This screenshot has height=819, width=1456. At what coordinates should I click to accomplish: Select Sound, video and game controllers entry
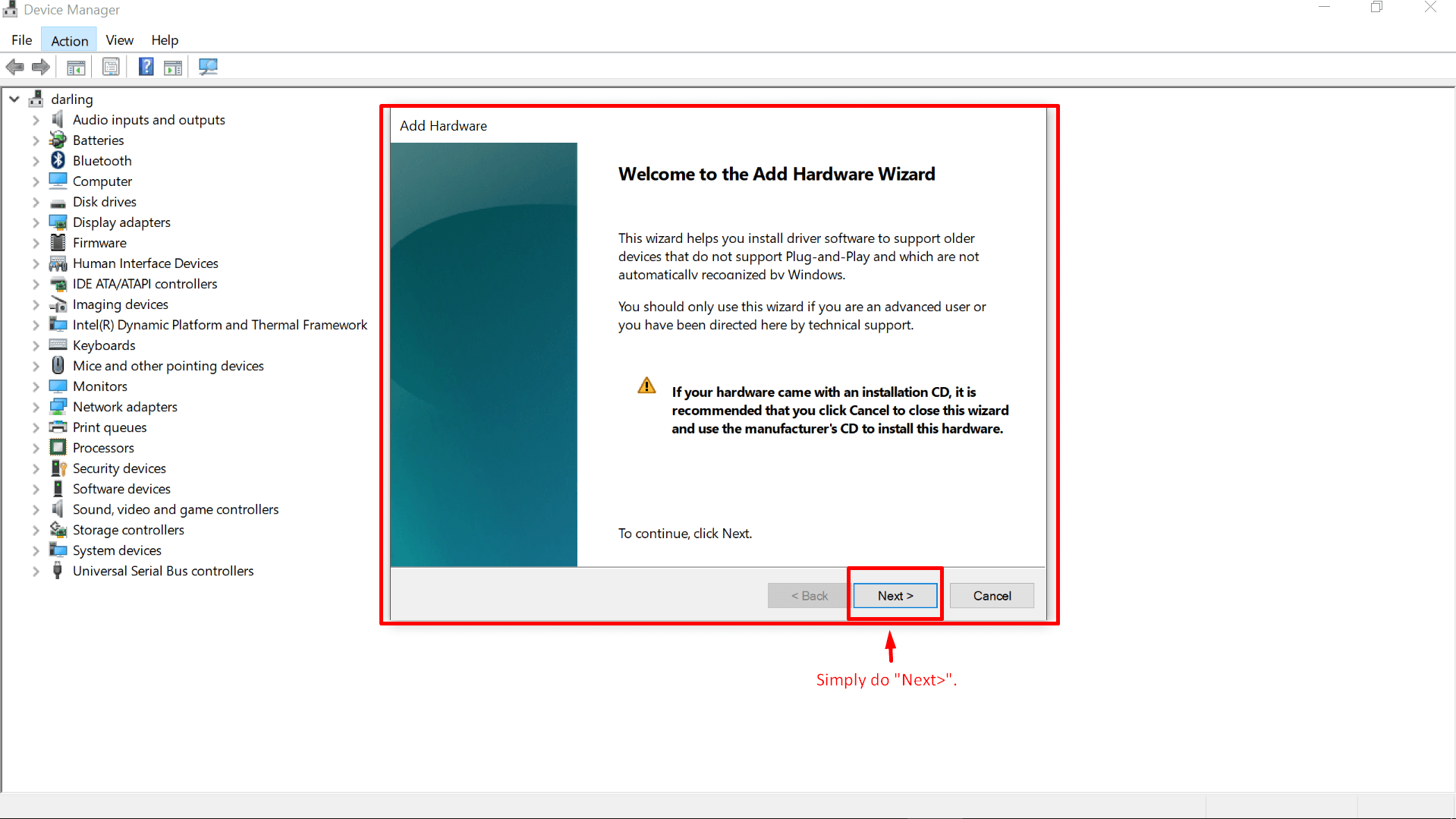tap(175, 509)
